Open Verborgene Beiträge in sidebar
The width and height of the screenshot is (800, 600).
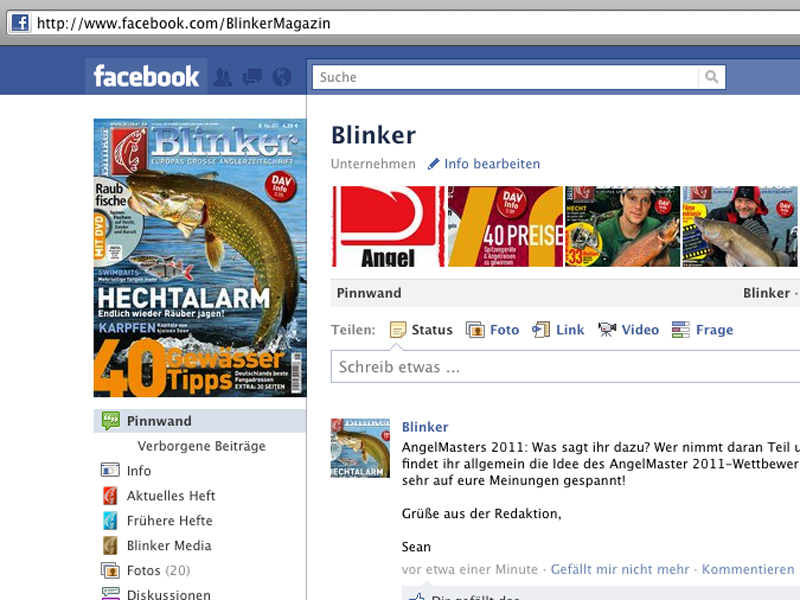[x=201, y=446]
